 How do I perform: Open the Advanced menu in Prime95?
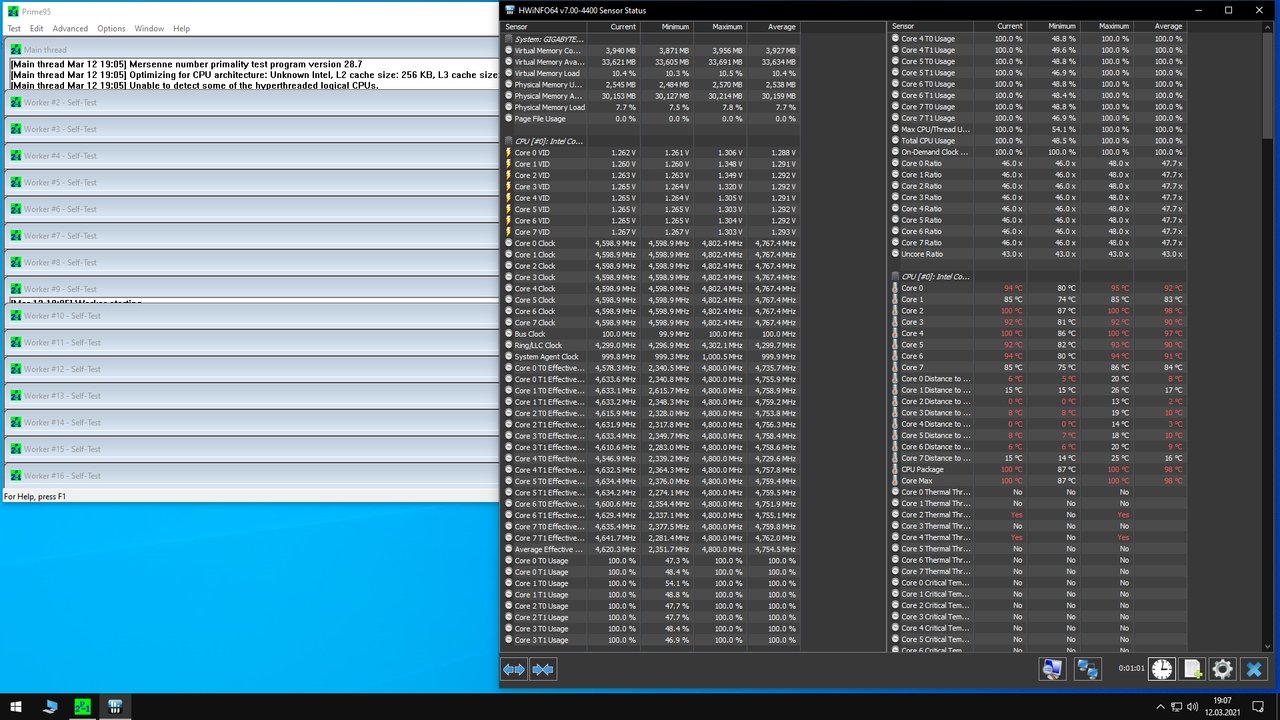click(70, 29)
